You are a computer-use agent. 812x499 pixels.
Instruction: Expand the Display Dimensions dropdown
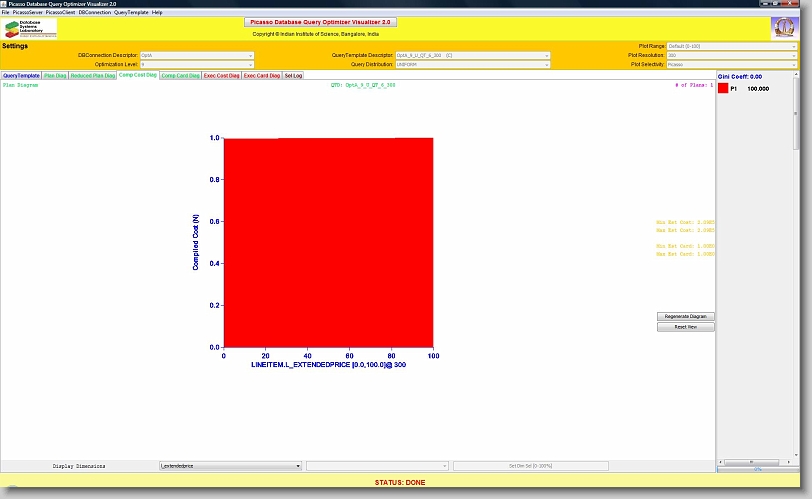tap(230, 466)
